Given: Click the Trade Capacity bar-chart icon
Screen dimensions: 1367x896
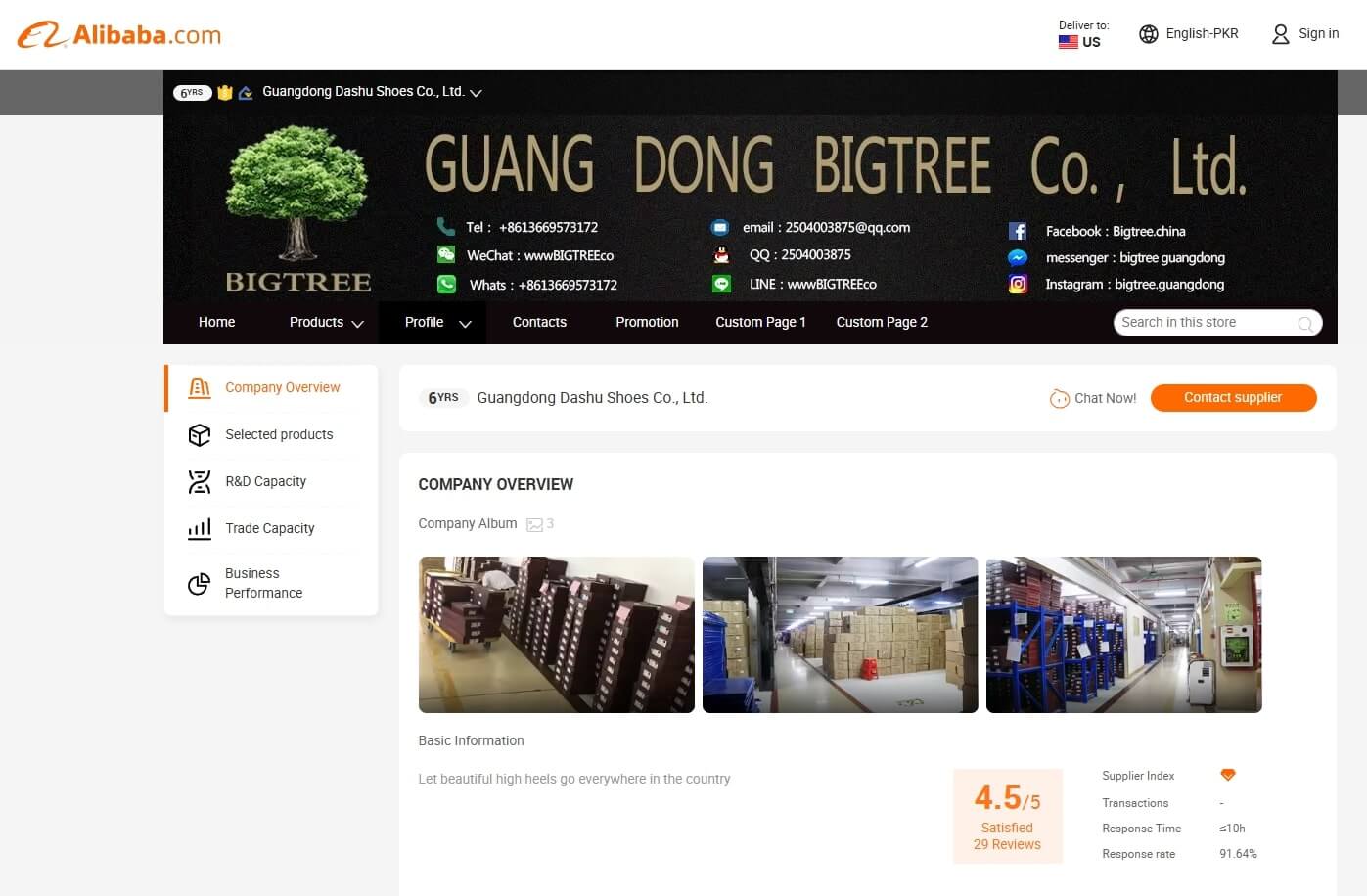Looking at the screenshot, I should click(200, 529).
